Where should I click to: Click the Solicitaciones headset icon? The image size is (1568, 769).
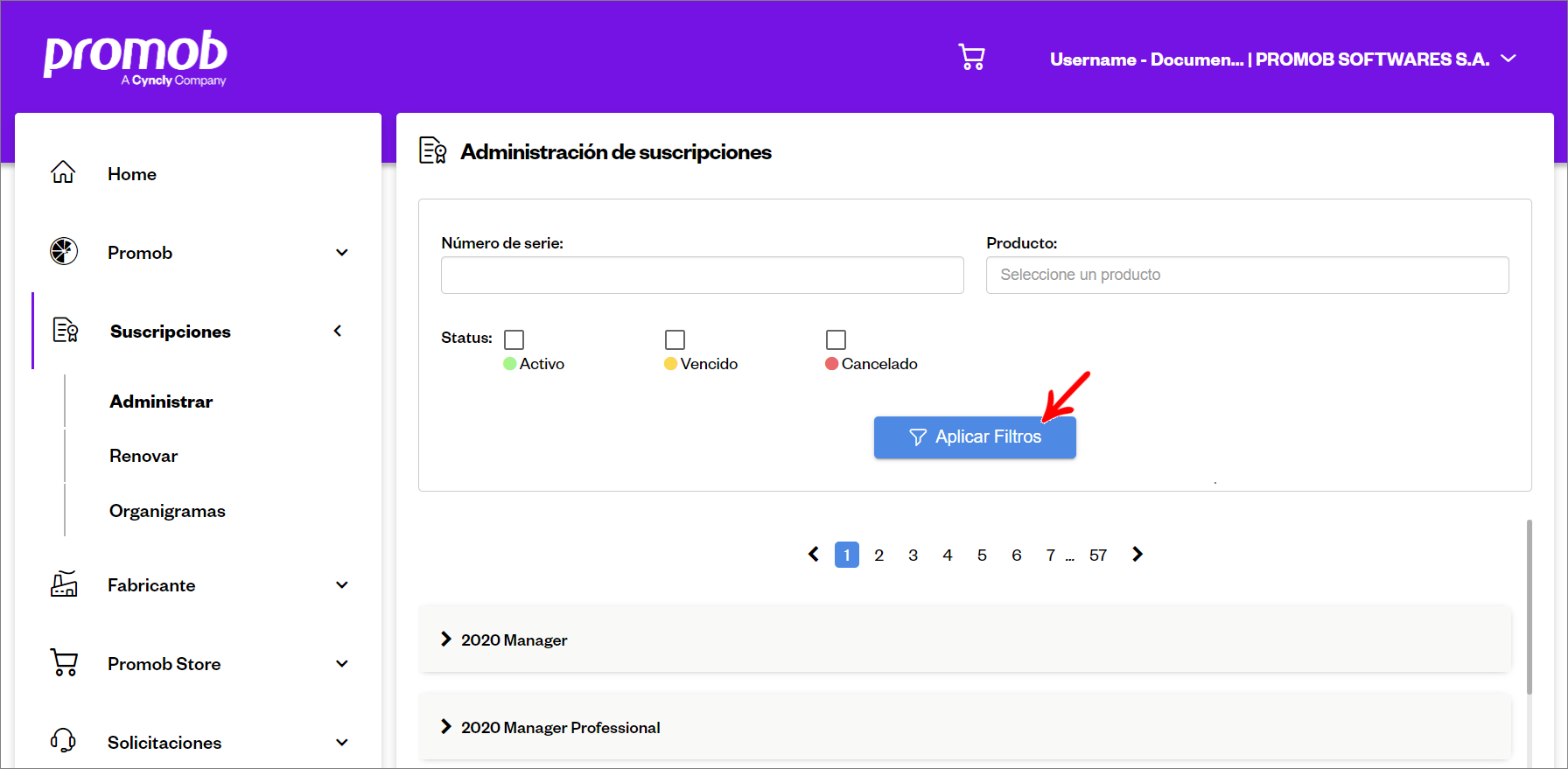pyautogui.click(x=63, y=741)
